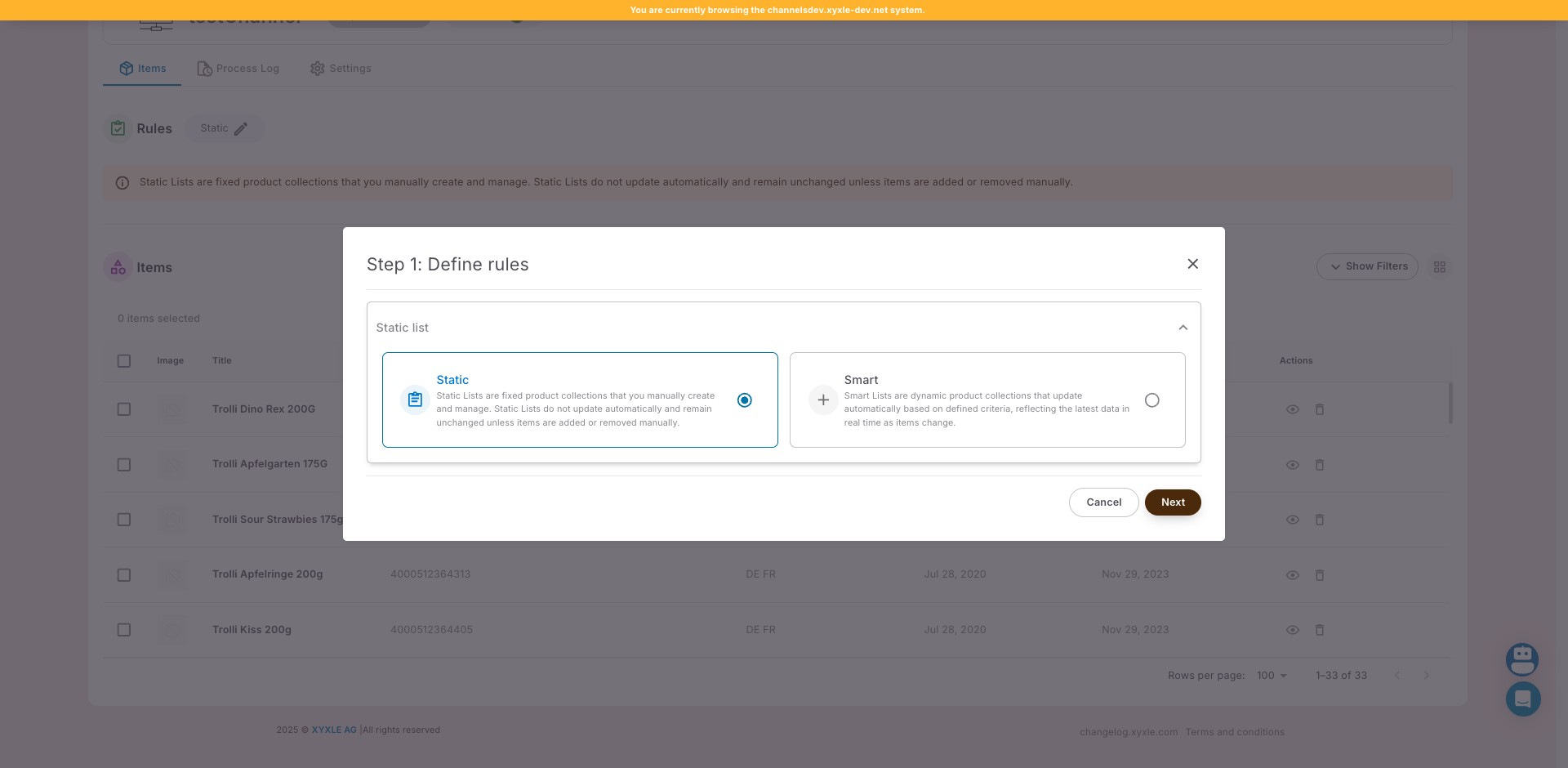Expand Show Filters
This screenshot has width=1568, height=768.
pyautogui.click(x=1367, y=267)
